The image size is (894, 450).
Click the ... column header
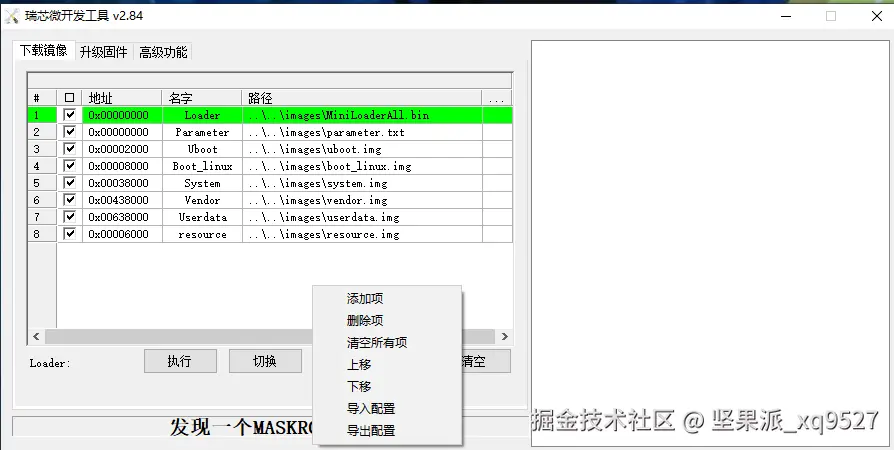[x=497, y=98]
